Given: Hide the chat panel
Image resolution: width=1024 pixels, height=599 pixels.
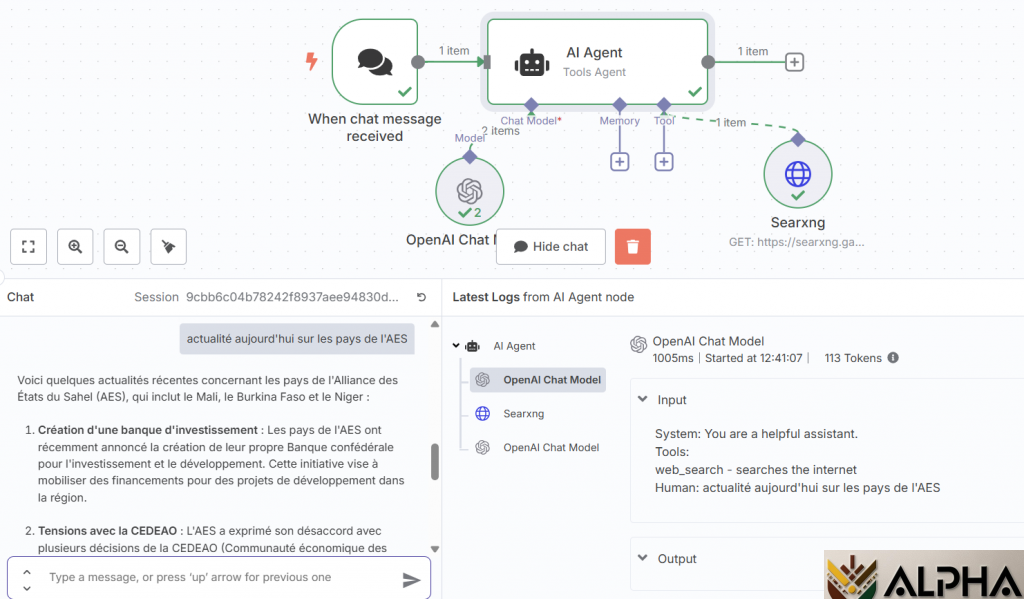Looking at the screenshot, I should pyautogui.click(x=551, y=247).
